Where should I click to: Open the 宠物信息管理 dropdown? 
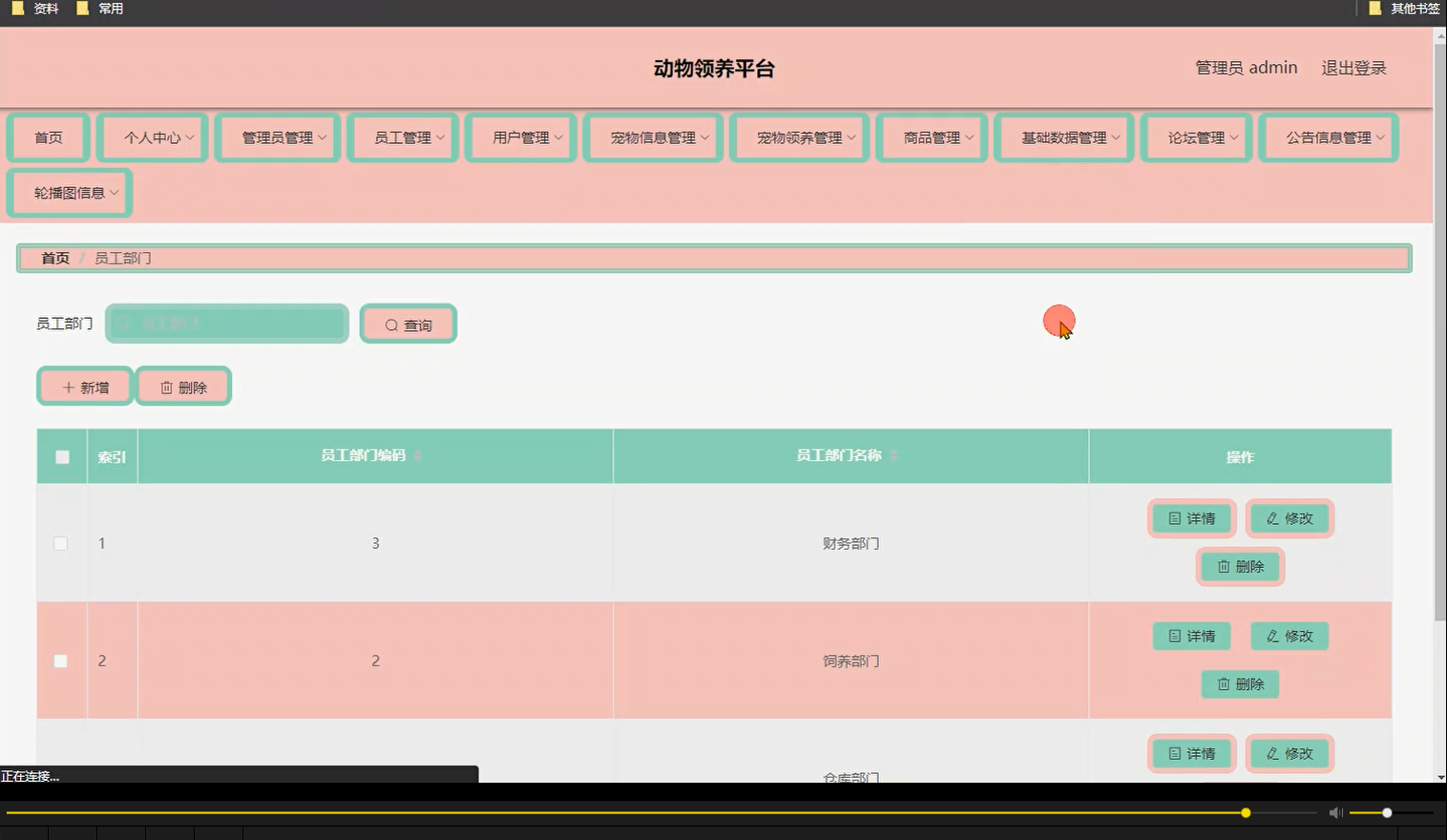coord(653,136)
